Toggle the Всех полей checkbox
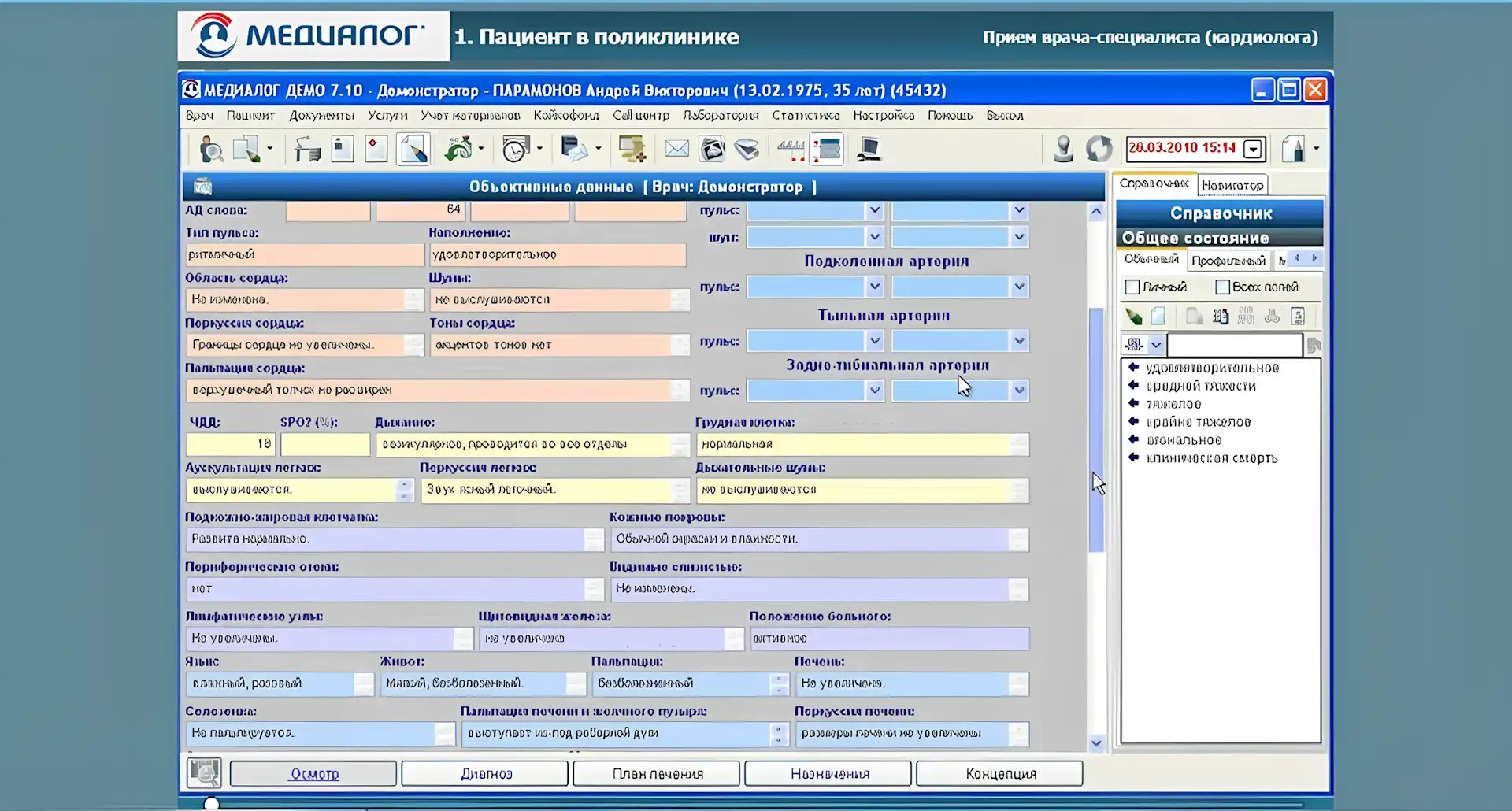The width and height of the screenshot is (1512, 811). click(1222, 287)
